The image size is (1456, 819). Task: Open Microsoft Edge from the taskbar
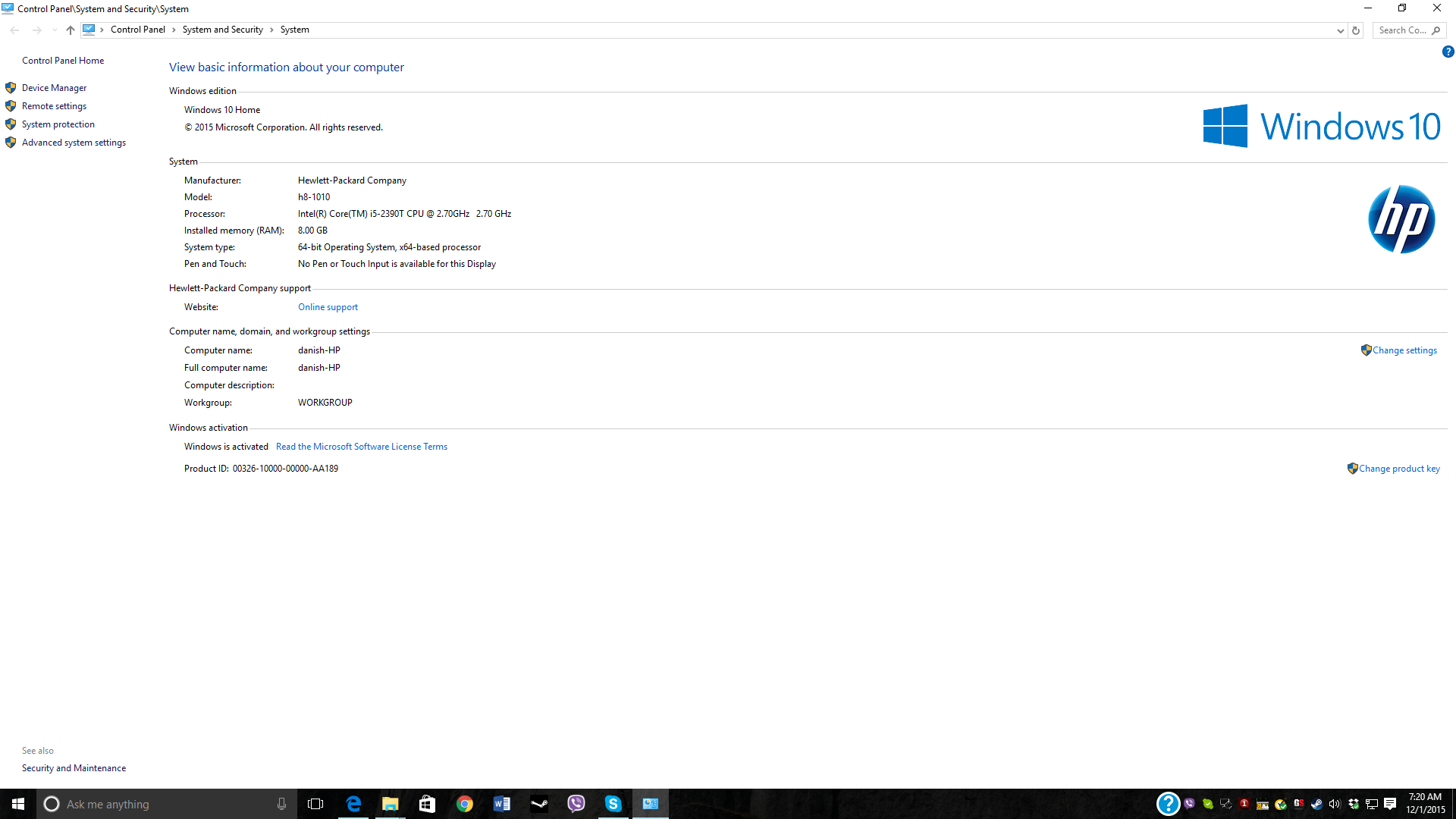[x=353, y=804]
